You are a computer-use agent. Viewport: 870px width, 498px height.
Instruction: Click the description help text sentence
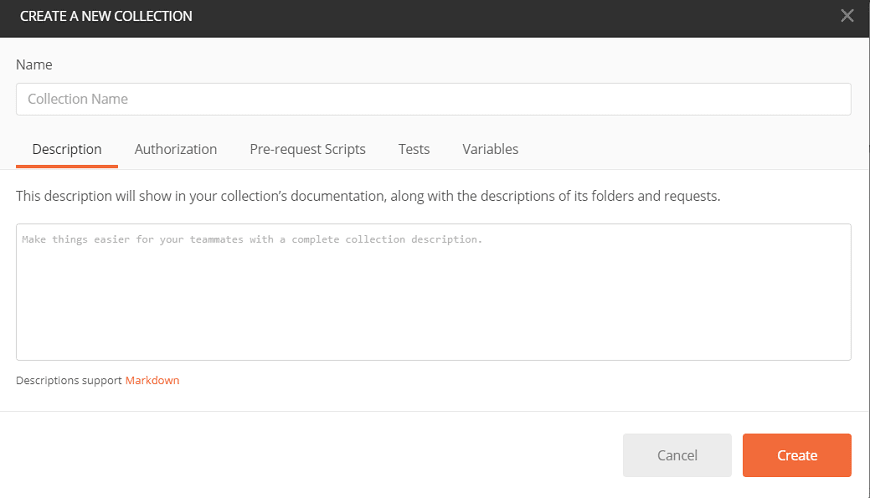pyautogui.click(x=368, y=196)
